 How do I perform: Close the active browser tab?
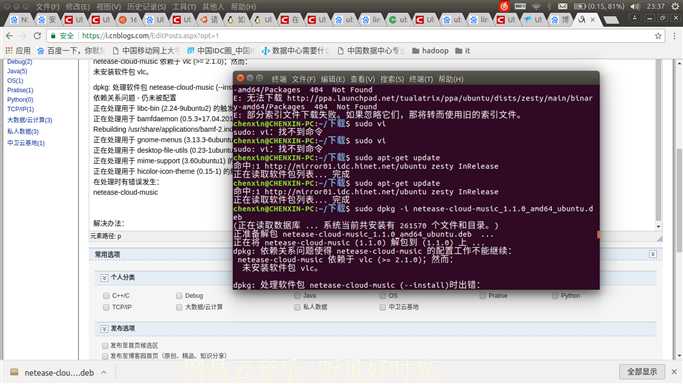coord(592,20)
